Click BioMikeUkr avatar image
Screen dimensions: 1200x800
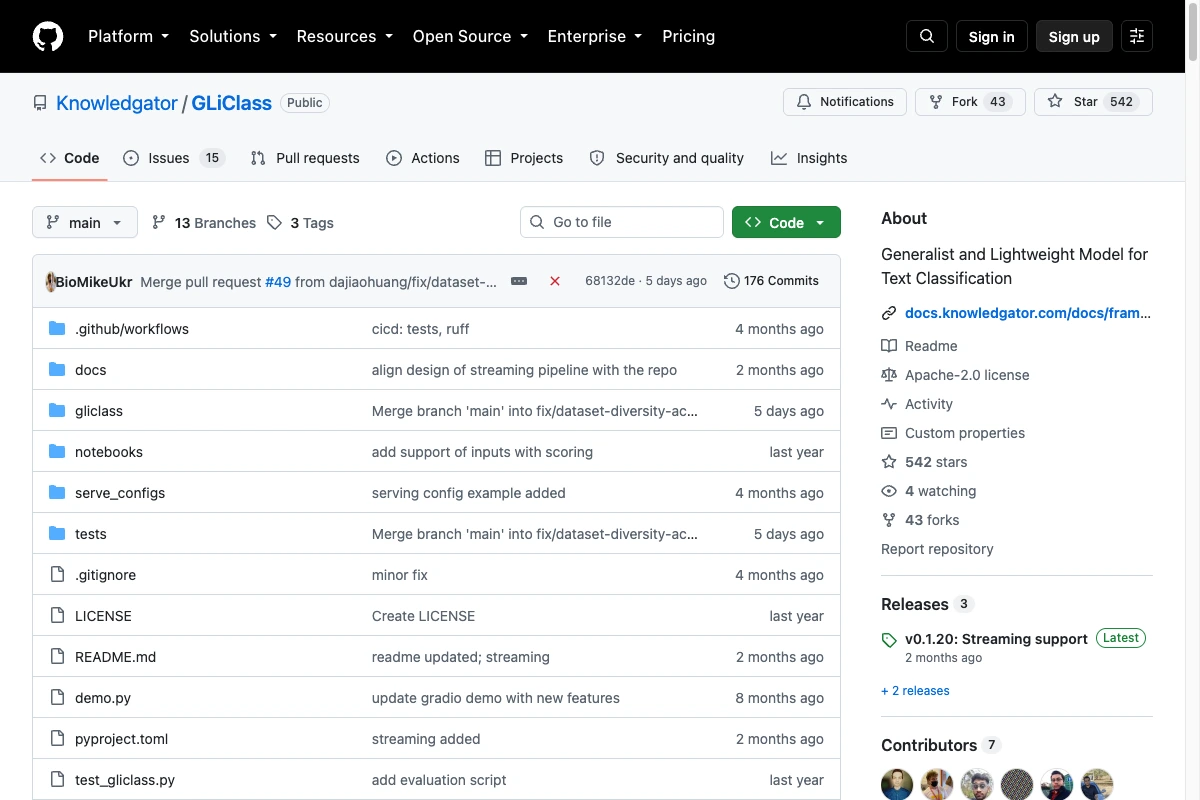click(x=50, y=281)
